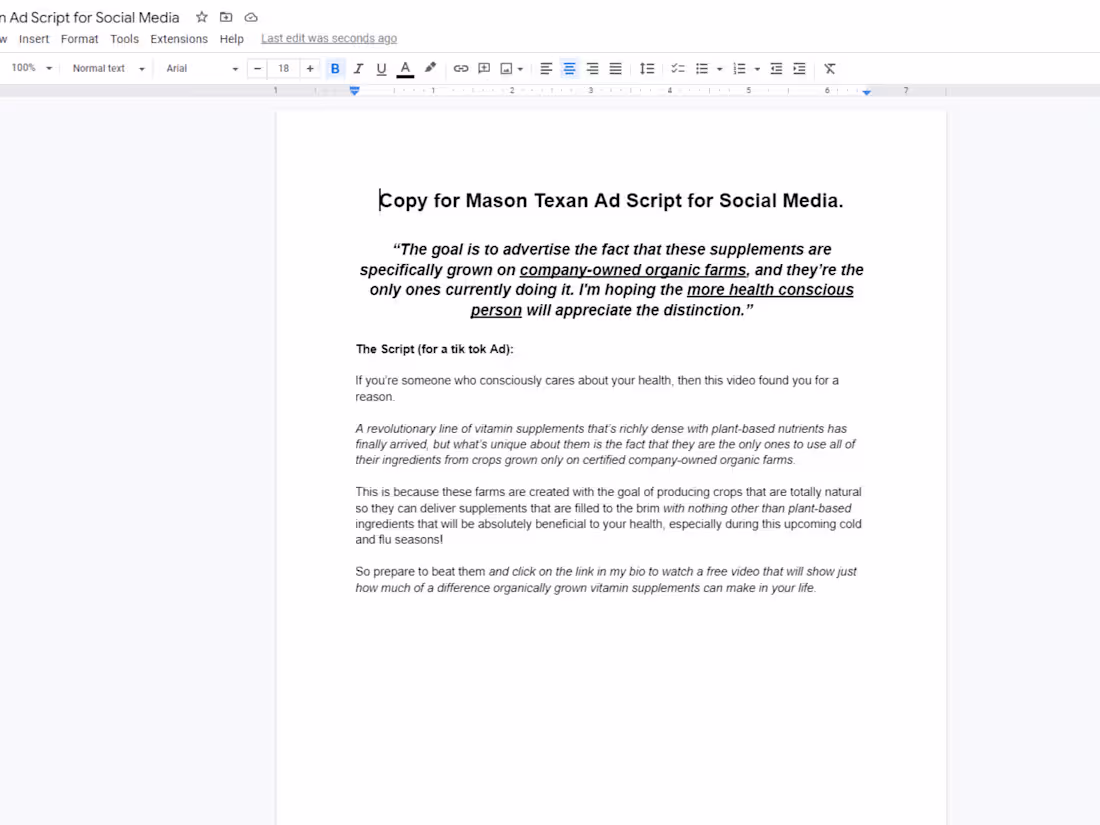Clear formatting with the toolbar icon
The height and width of the screenshot is (825, 1100).
pos(829,68)
